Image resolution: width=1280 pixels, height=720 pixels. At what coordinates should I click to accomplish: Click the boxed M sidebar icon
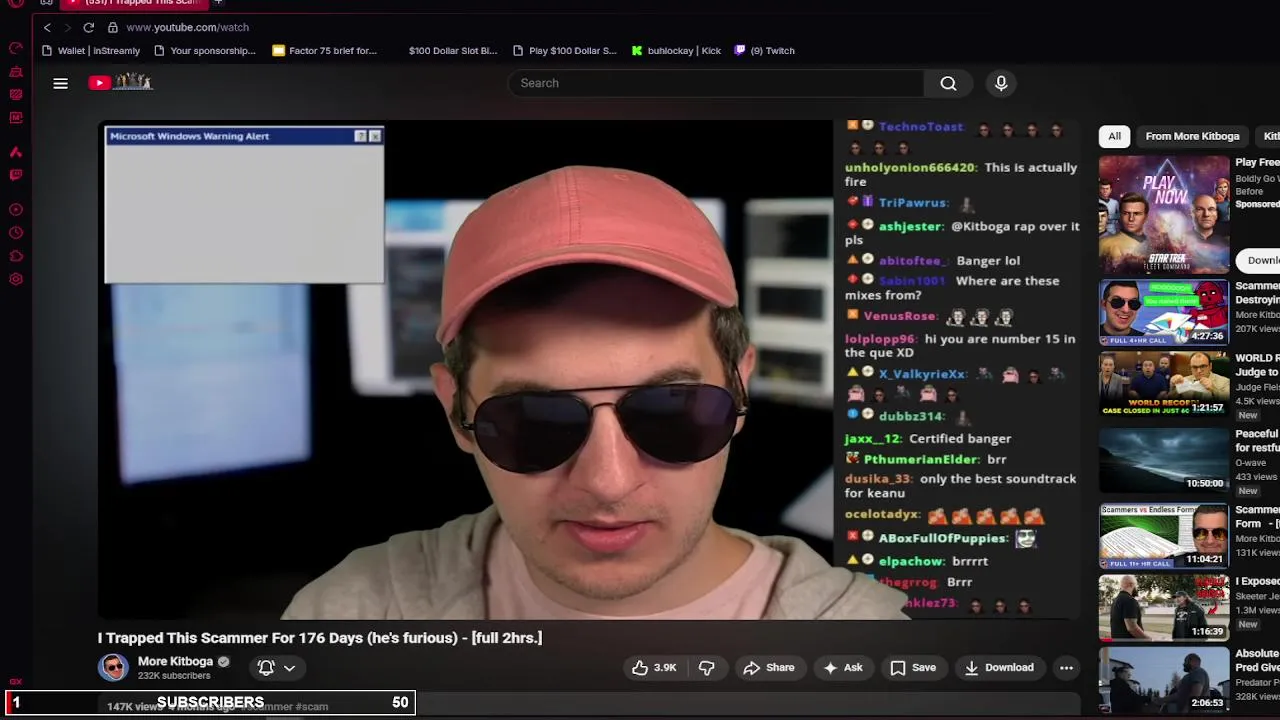point(16,118)
